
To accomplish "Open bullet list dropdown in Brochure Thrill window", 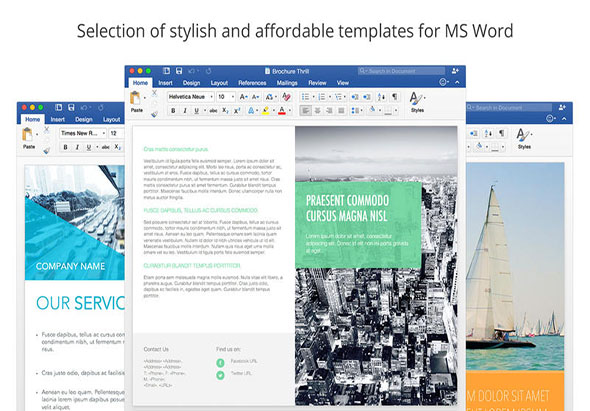I will 312,97.
